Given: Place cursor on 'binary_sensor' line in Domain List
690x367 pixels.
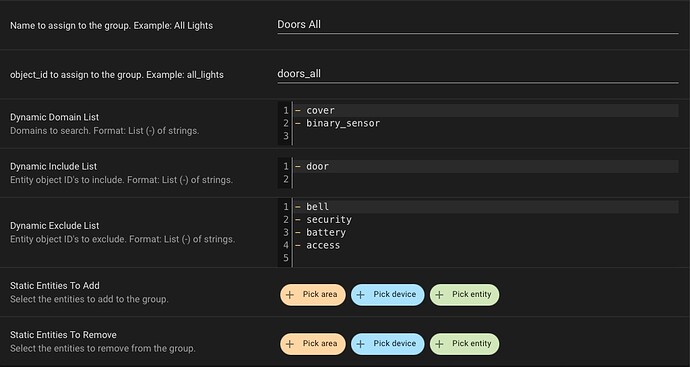Looking at the screenshot, I should (486, 123).
